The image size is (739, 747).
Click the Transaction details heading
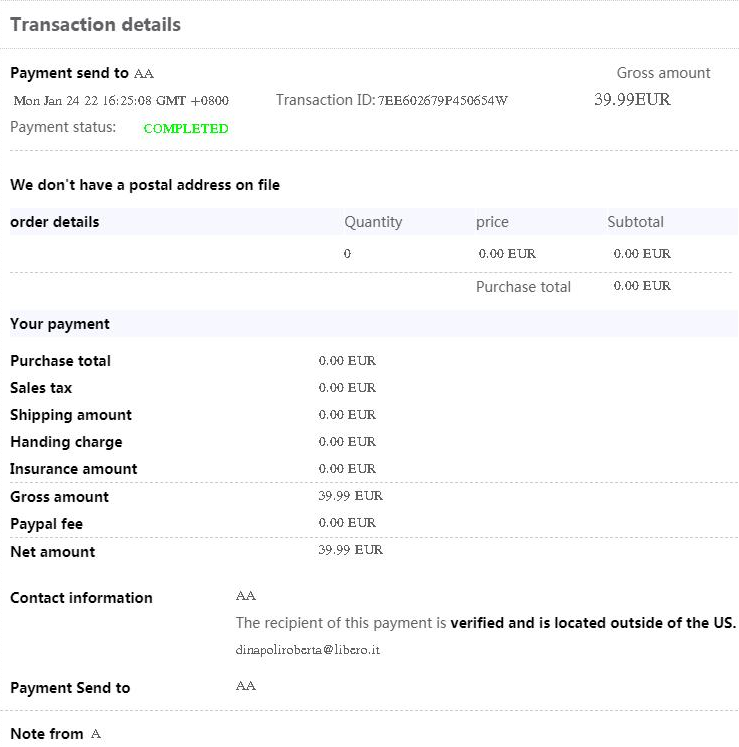[96, 25]
